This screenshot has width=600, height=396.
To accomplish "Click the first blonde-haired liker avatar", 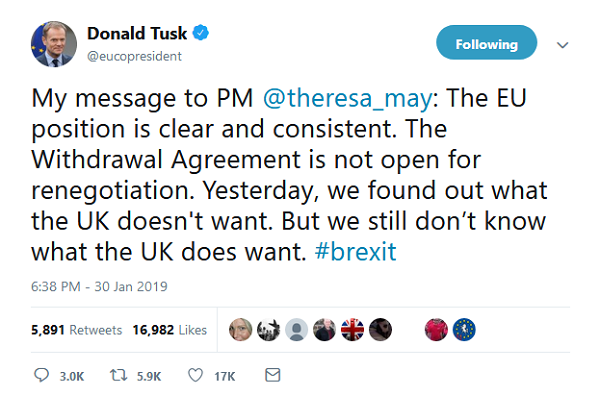I will 241,329.
